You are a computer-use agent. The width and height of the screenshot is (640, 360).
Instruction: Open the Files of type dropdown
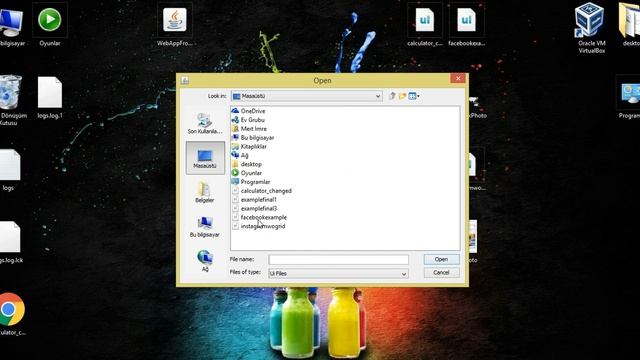pyautogui.click(x=338, y=273)
